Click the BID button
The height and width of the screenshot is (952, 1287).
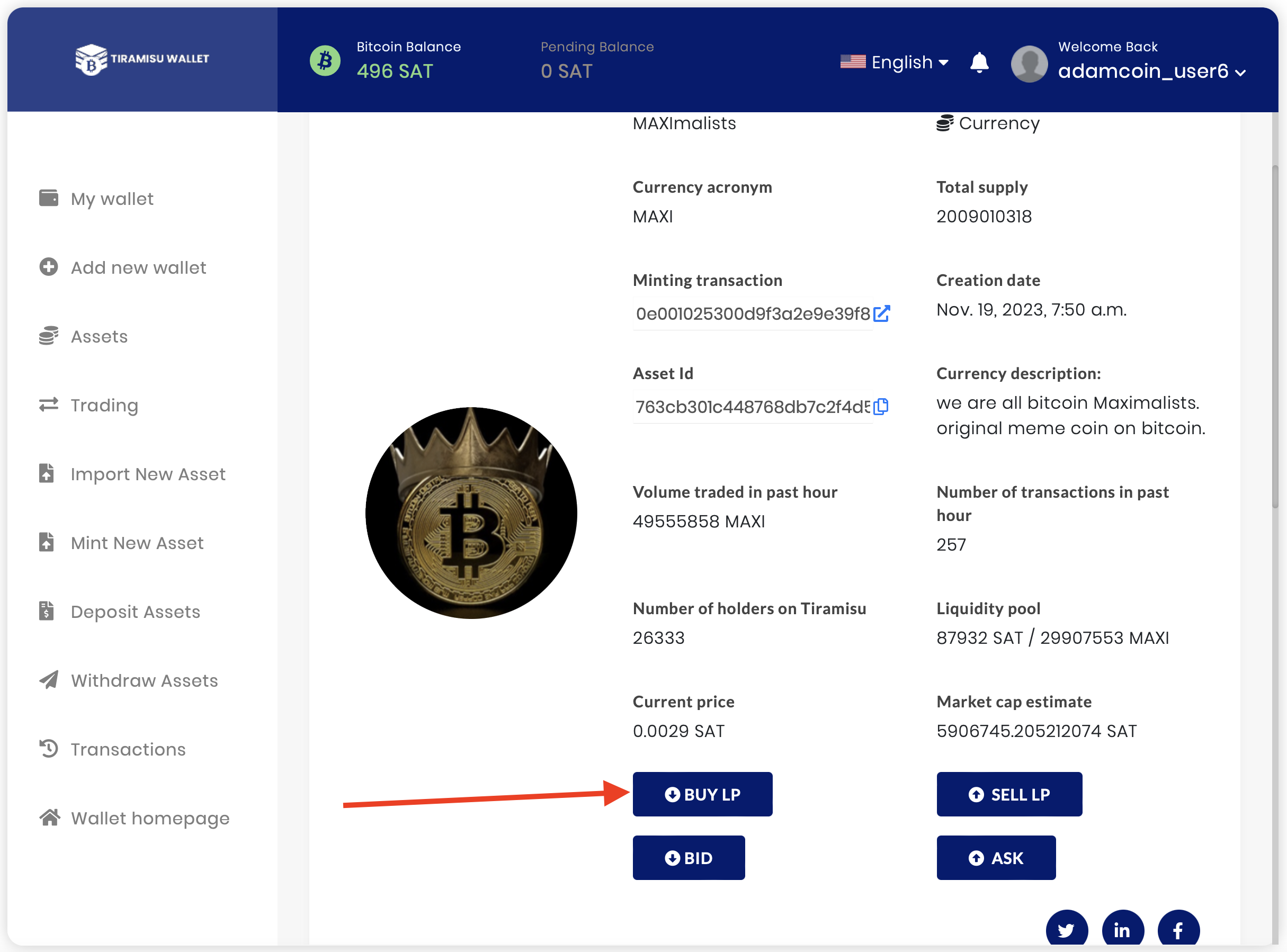click(x=688, y=858)
